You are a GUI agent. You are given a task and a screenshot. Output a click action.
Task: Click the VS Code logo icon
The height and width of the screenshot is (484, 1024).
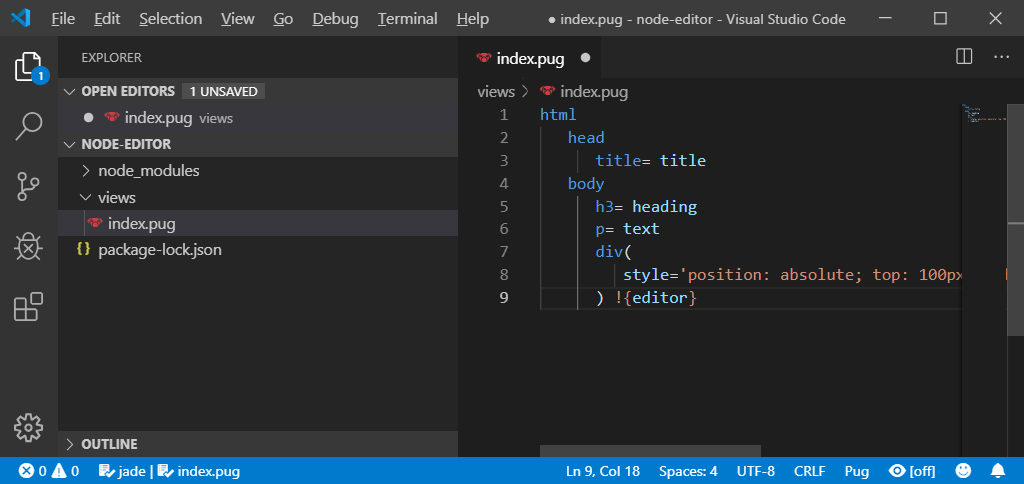coord(20,19)
